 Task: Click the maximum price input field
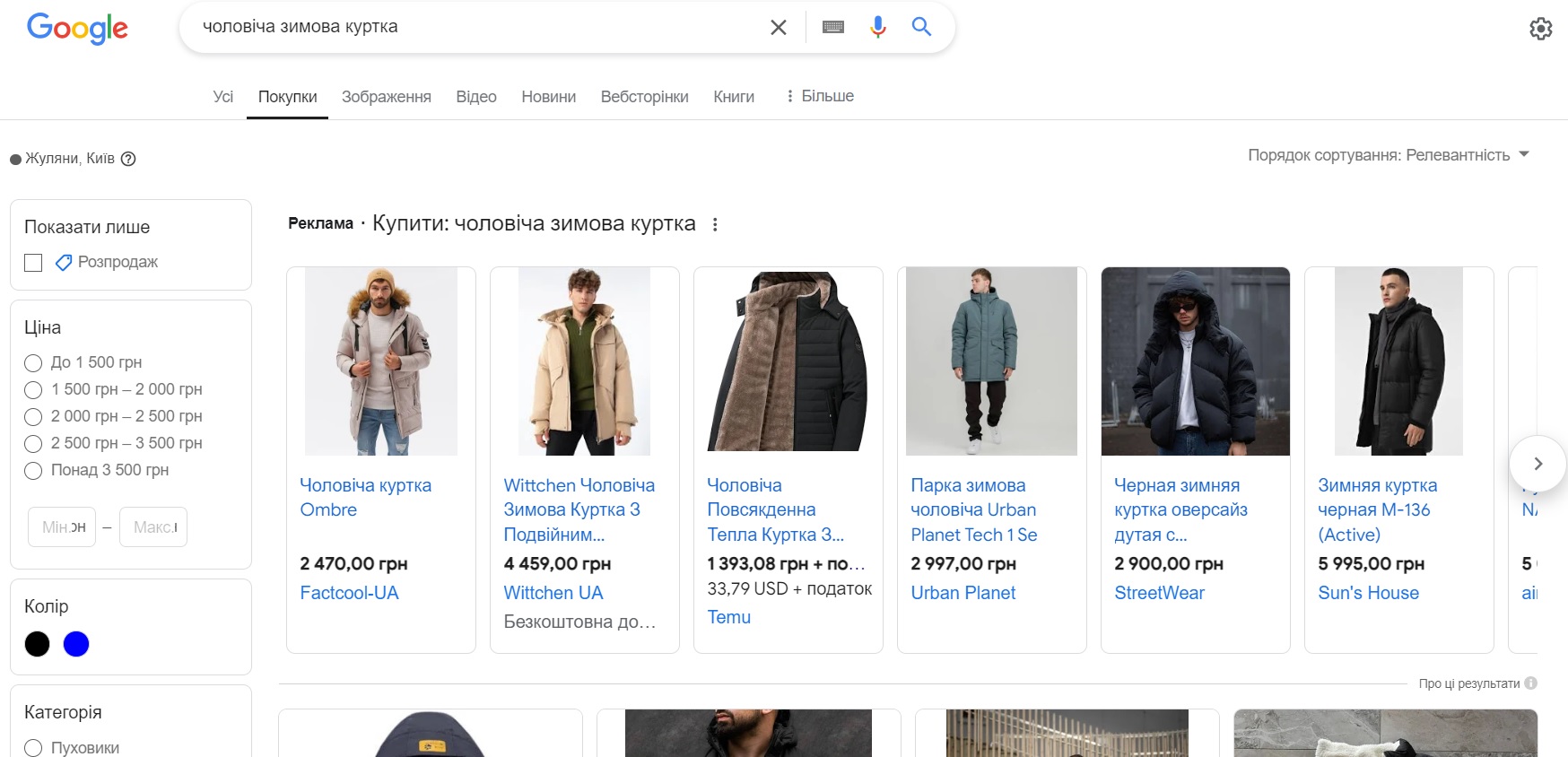pos(153,527)
